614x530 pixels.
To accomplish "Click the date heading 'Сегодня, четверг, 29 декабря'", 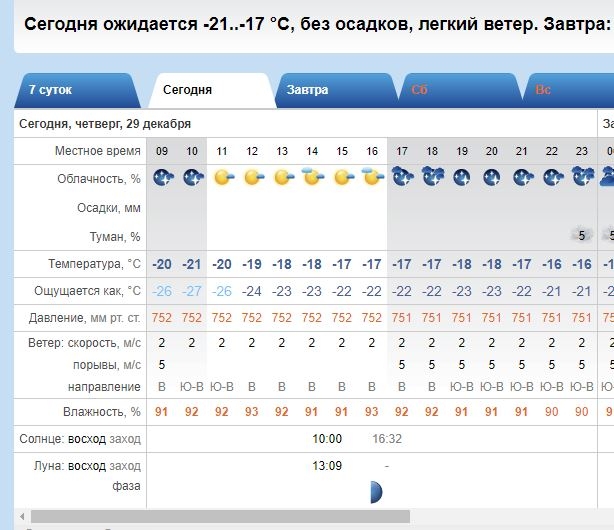I will [105, 124].
